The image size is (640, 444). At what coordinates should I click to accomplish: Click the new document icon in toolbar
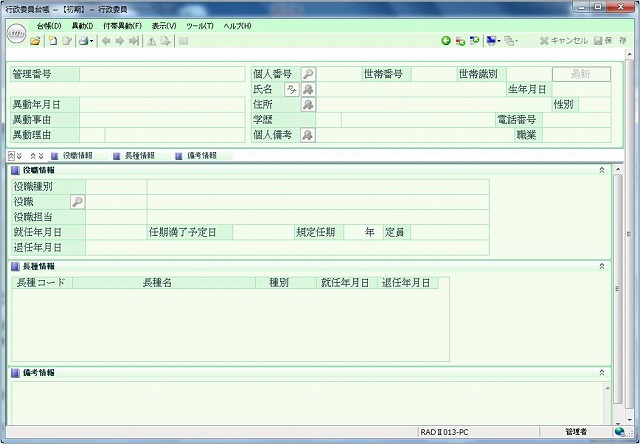pos(53,41)
